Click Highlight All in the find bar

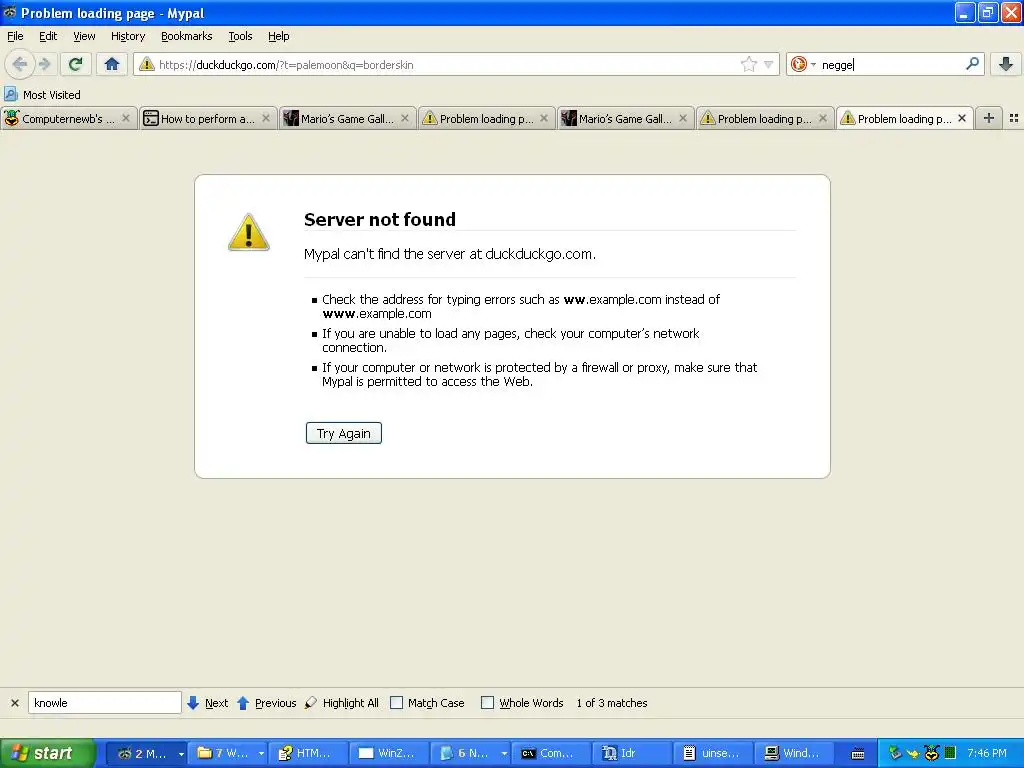pyautogui.click(x=342, y=703)
